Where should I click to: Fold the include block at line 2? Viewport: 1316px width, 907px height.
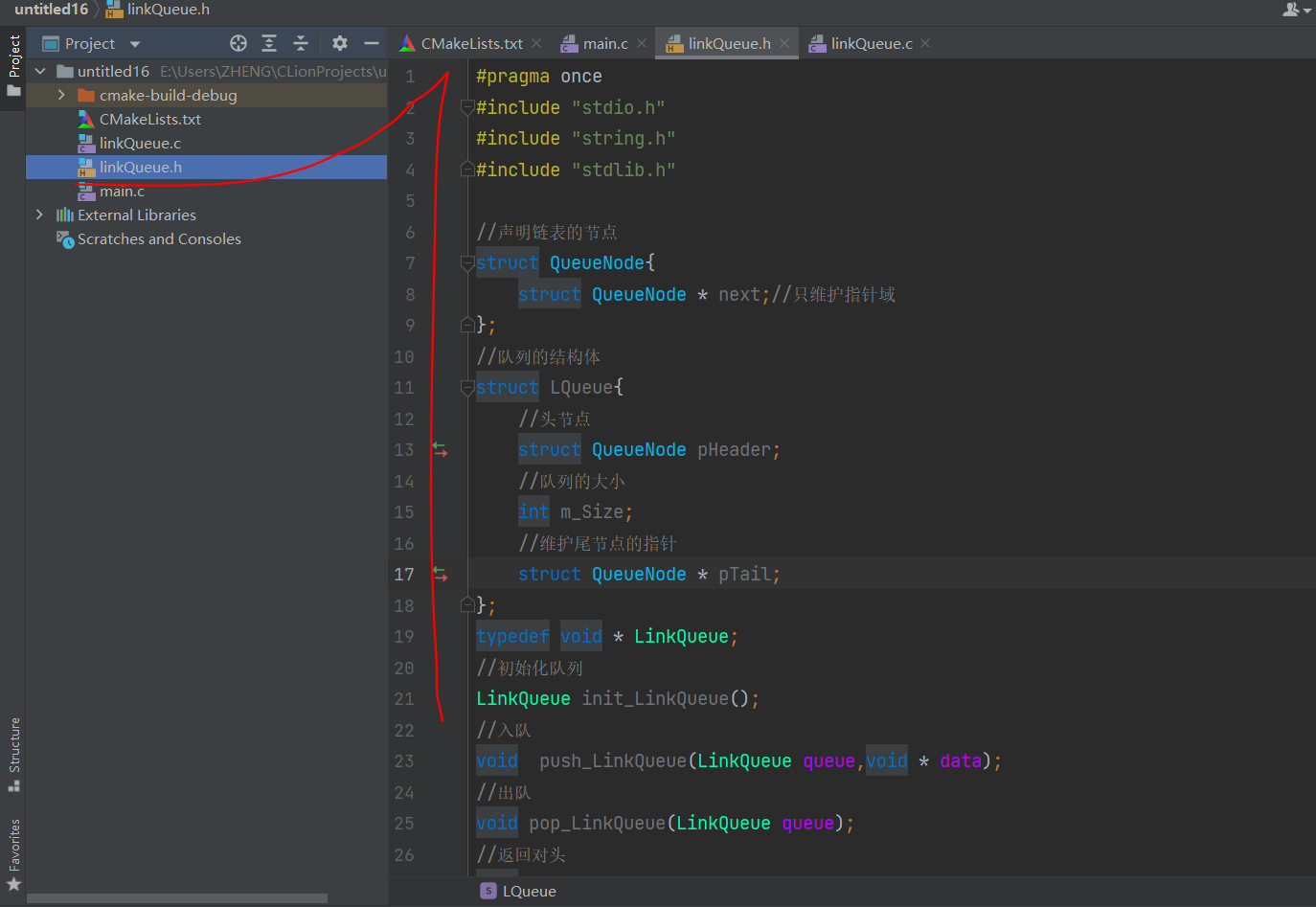(467, 107)
